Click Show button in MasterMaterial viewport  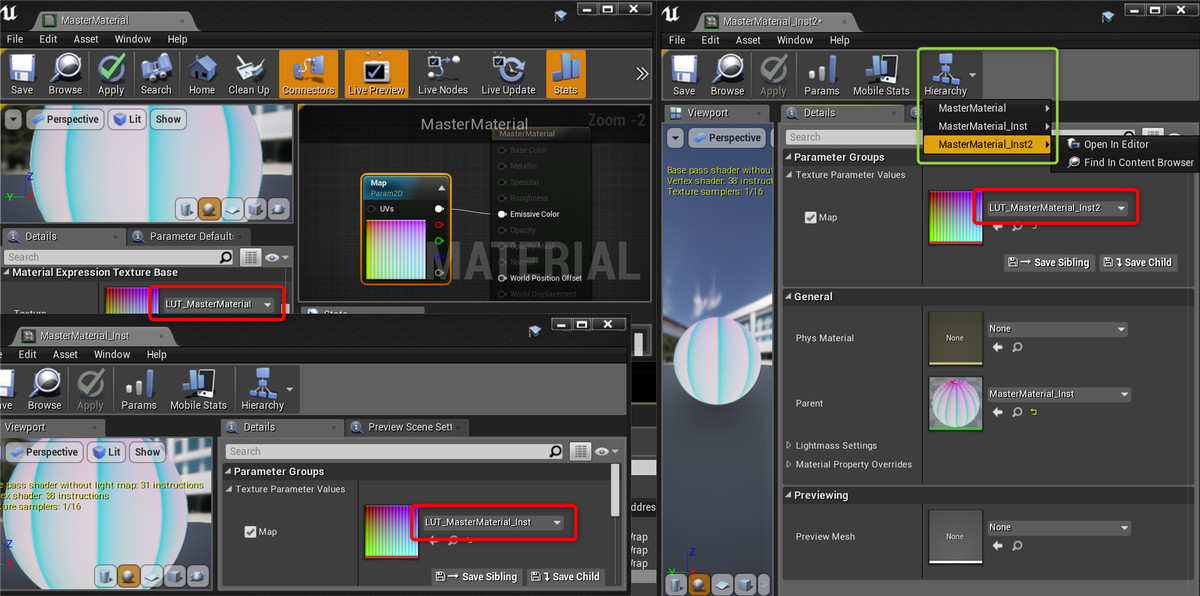(x=168, y=119)
